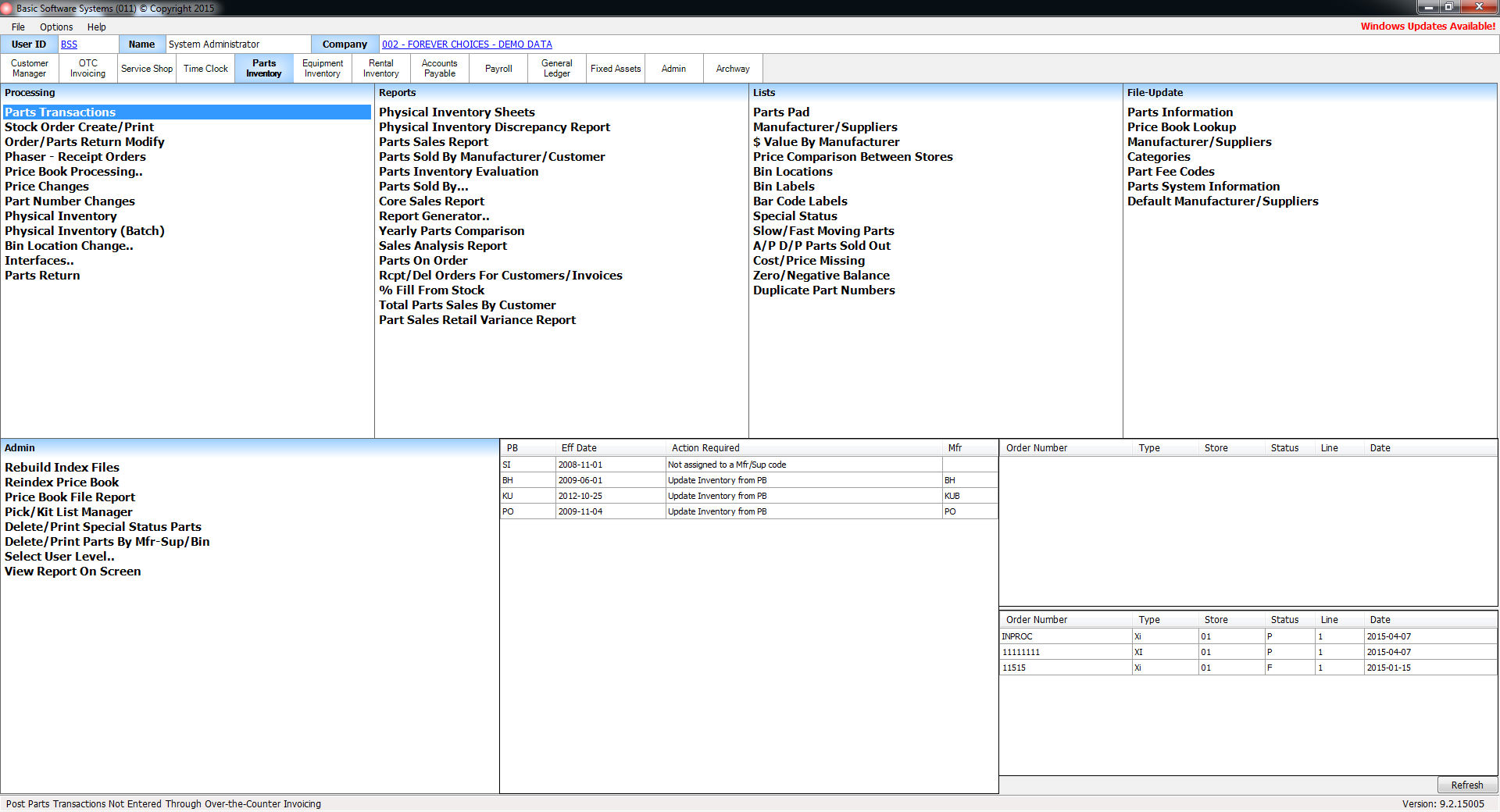Open Yearly Parts Comparison report
1500x812 pixels.
pos(452,231)
